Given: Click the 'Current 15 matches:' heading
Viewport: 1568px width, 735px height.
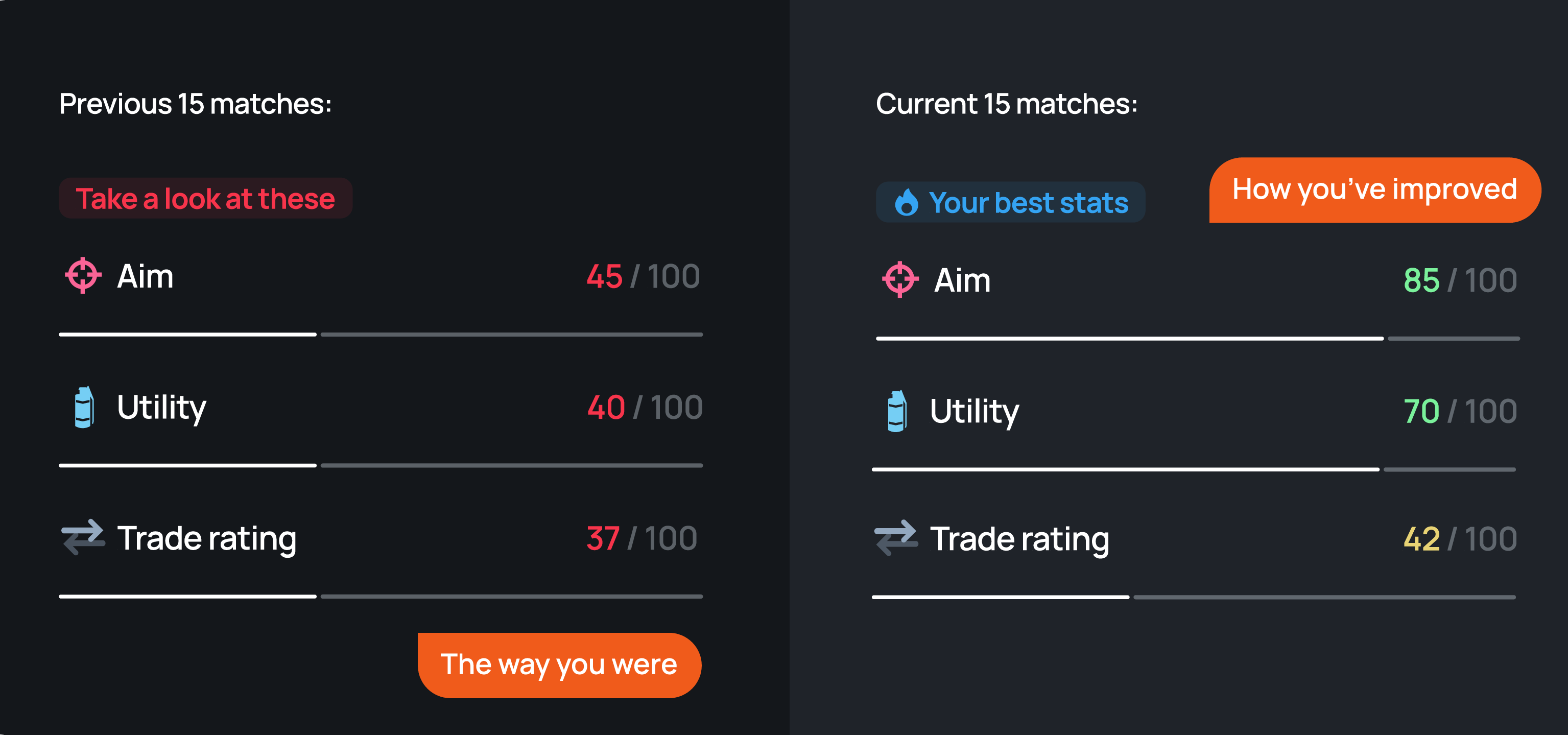Looking at the screenshot, I should coord(1006,104).
